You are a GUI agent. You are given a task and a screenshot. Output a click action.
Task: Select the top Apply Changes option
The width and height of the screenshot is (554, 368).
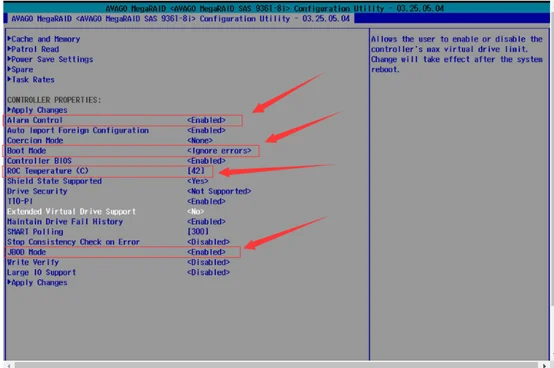pyautogui.click(x=37, y=110)
